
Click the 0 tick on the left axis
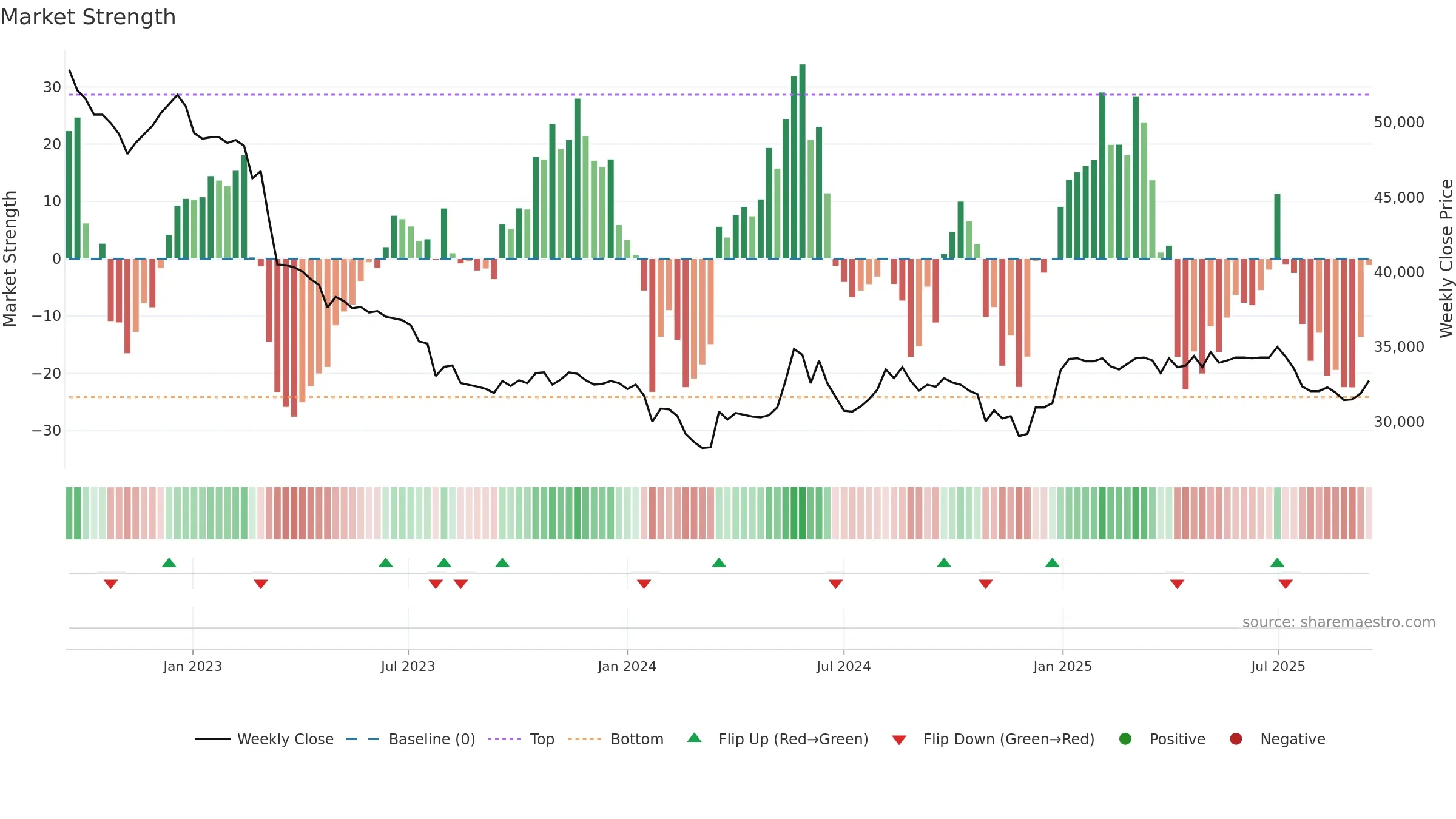point(56,259)
